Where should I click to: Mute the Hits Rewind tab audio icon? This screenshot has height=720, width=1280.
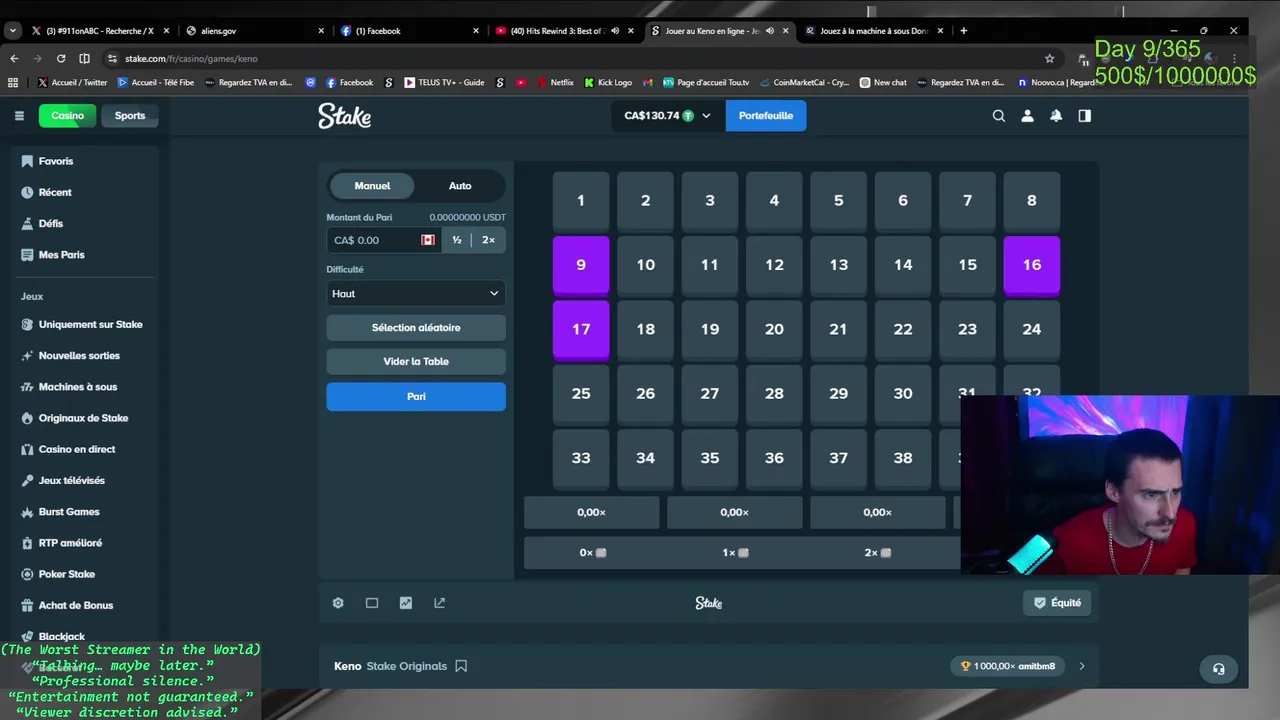[x=615, y=31]
